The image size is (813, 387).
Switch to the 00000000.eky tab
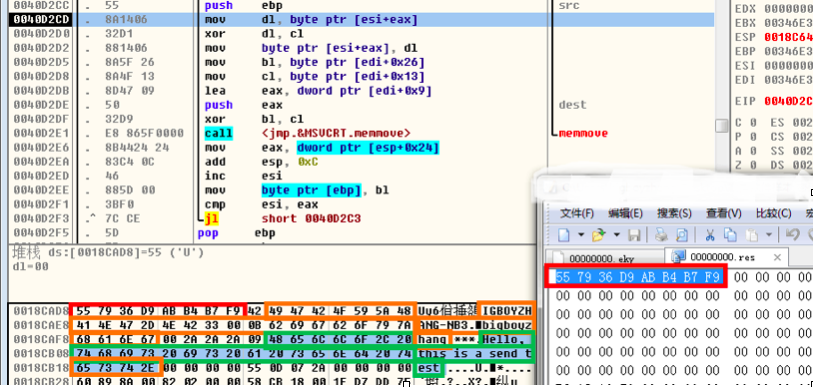(604, 258)
